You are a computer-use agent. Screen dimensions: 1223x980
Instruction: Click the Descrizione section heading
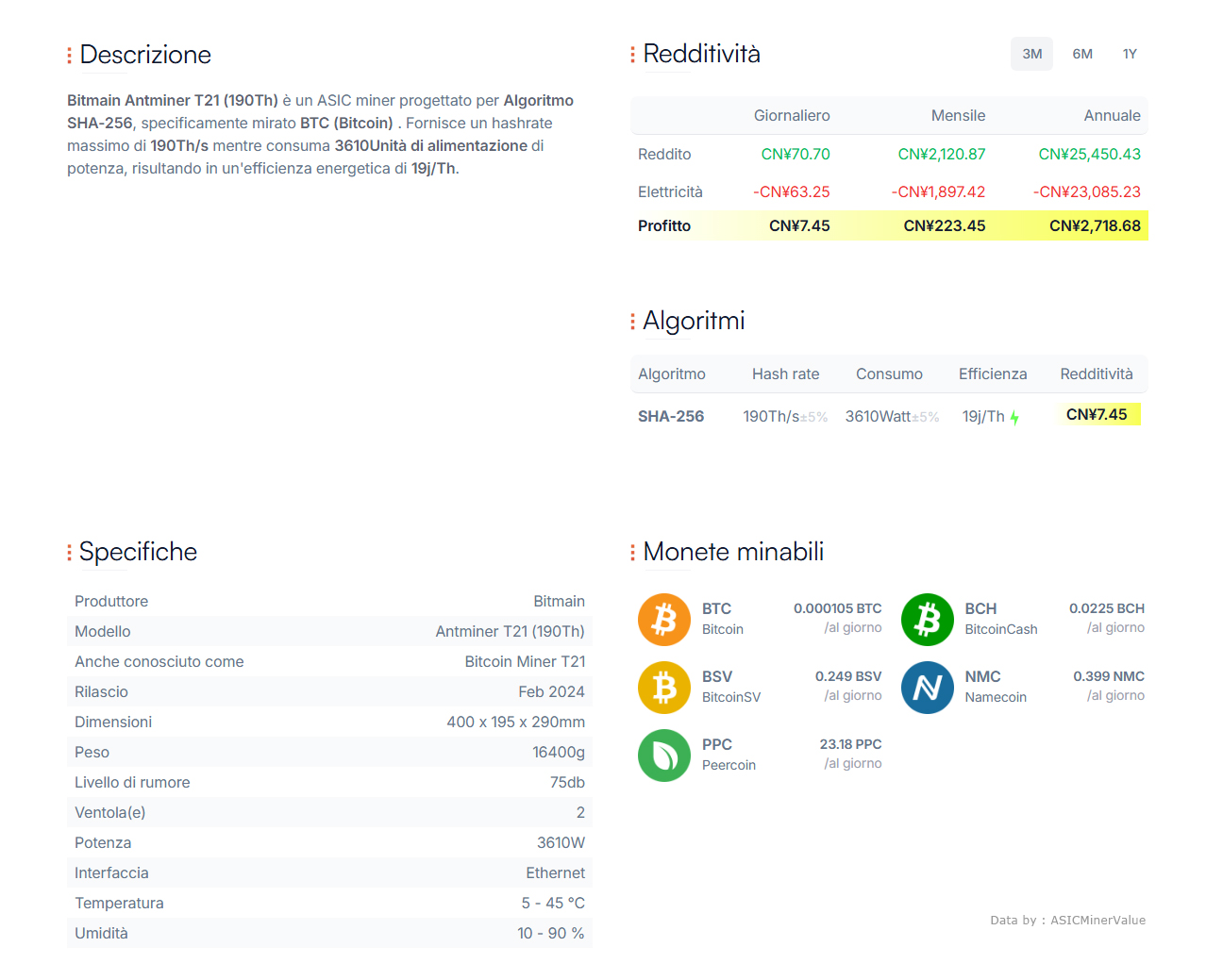point(145,55)
